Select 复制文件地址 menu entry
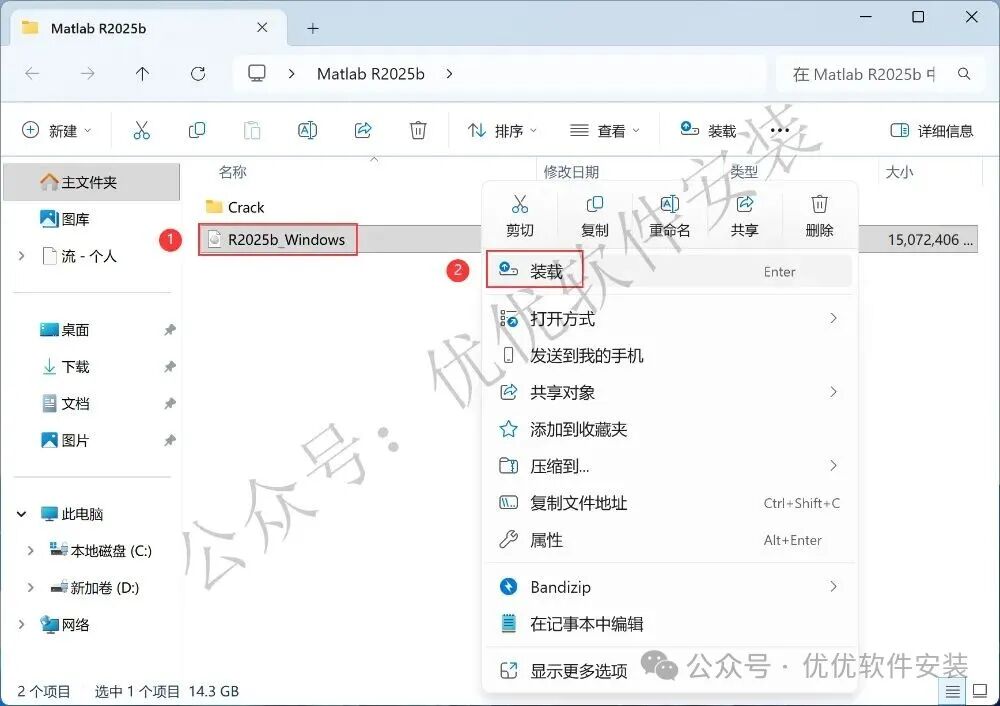Viewport: 1000px width, 706px height. (669, 503)
